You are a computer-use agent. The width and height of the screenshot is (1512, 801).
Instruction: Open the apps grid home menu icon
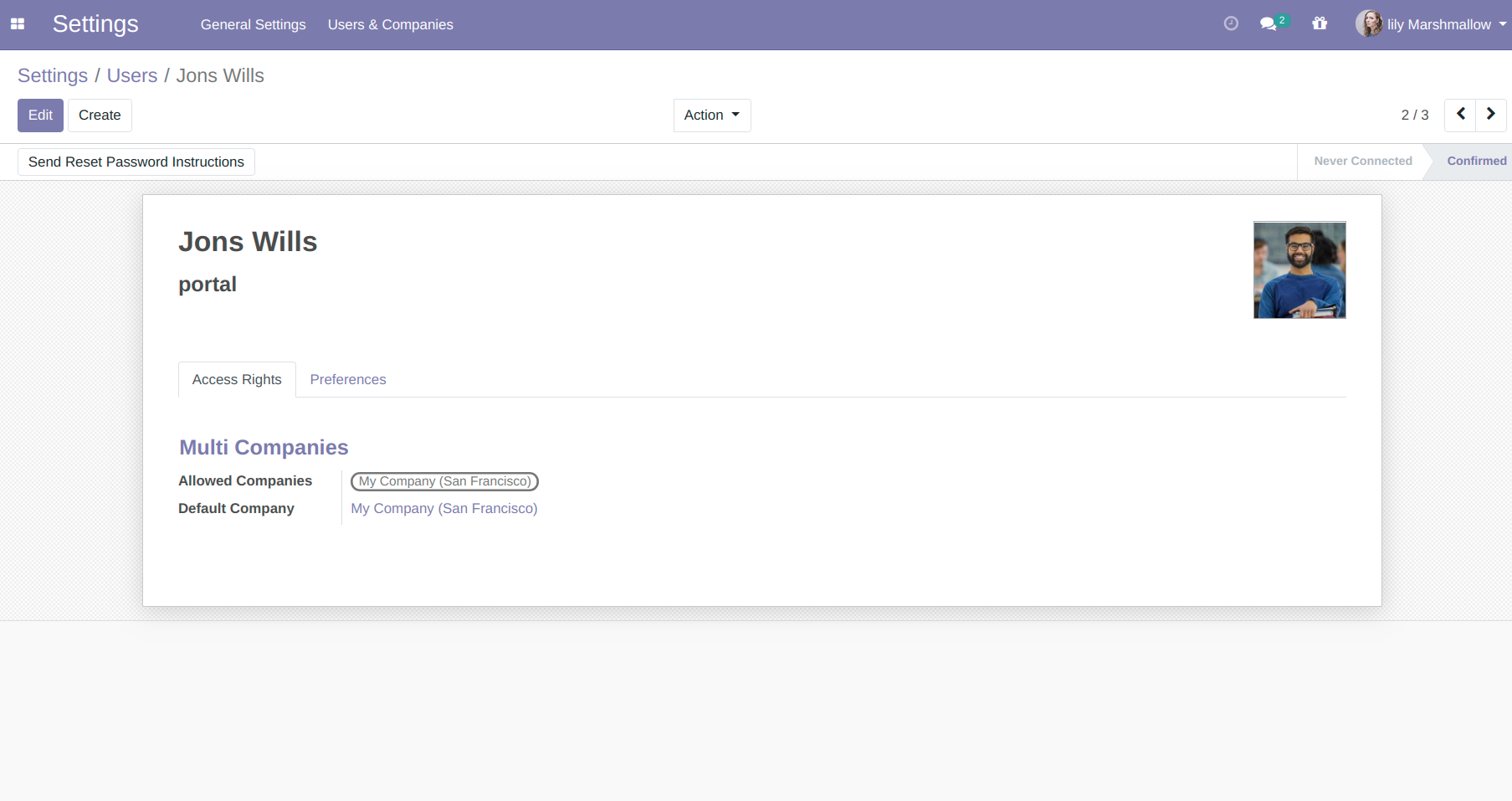pos(18,24)
